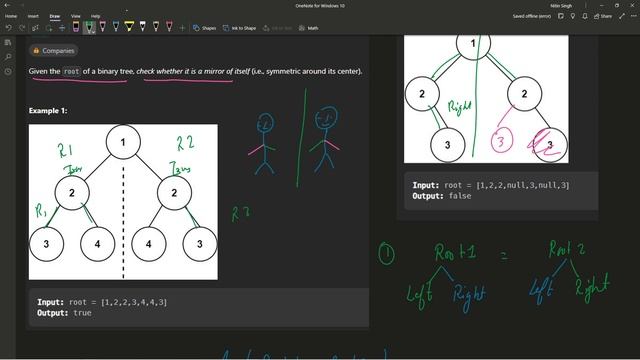Select the red pen beside the plus

click(x=169, y=27)
